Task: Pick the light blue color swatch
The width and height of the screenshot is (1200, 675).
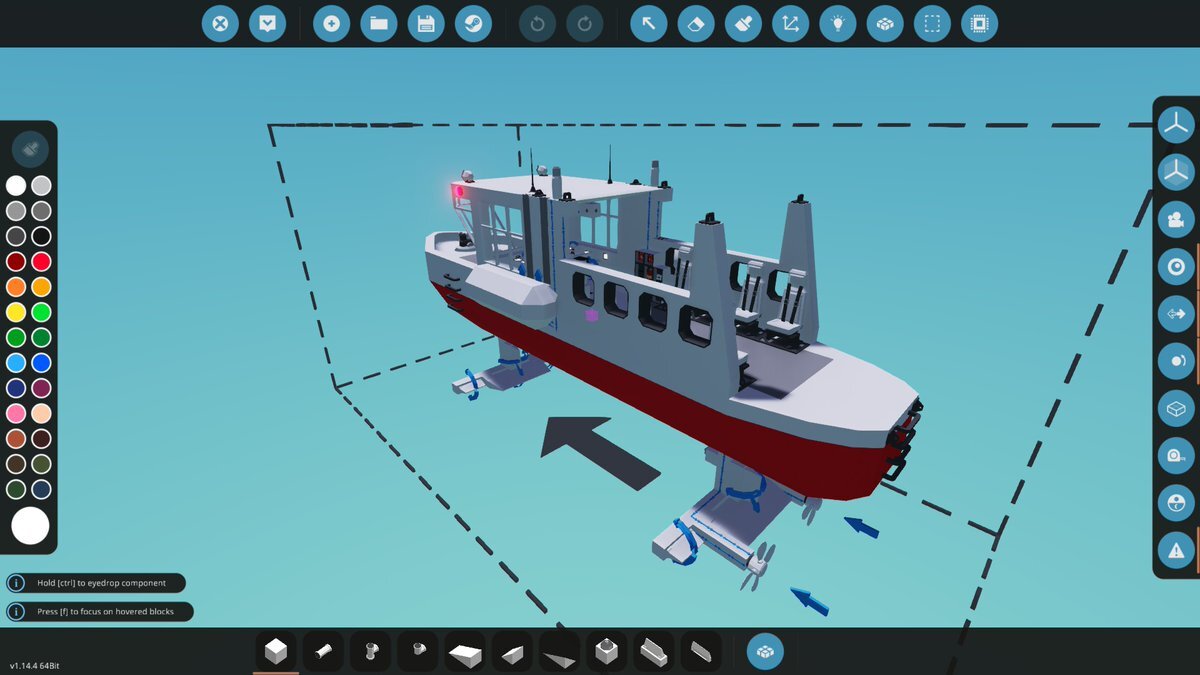Action: click(16, 363)
